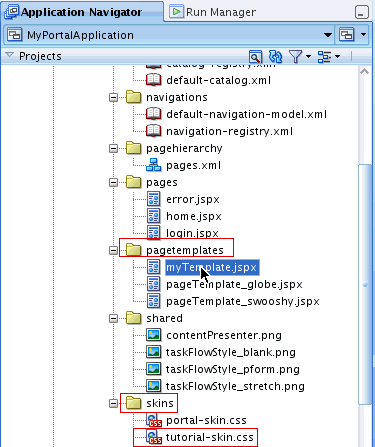This screenshot has height=447, width=375.
Task: Select the pagetemplates folder
Action: 185,250
